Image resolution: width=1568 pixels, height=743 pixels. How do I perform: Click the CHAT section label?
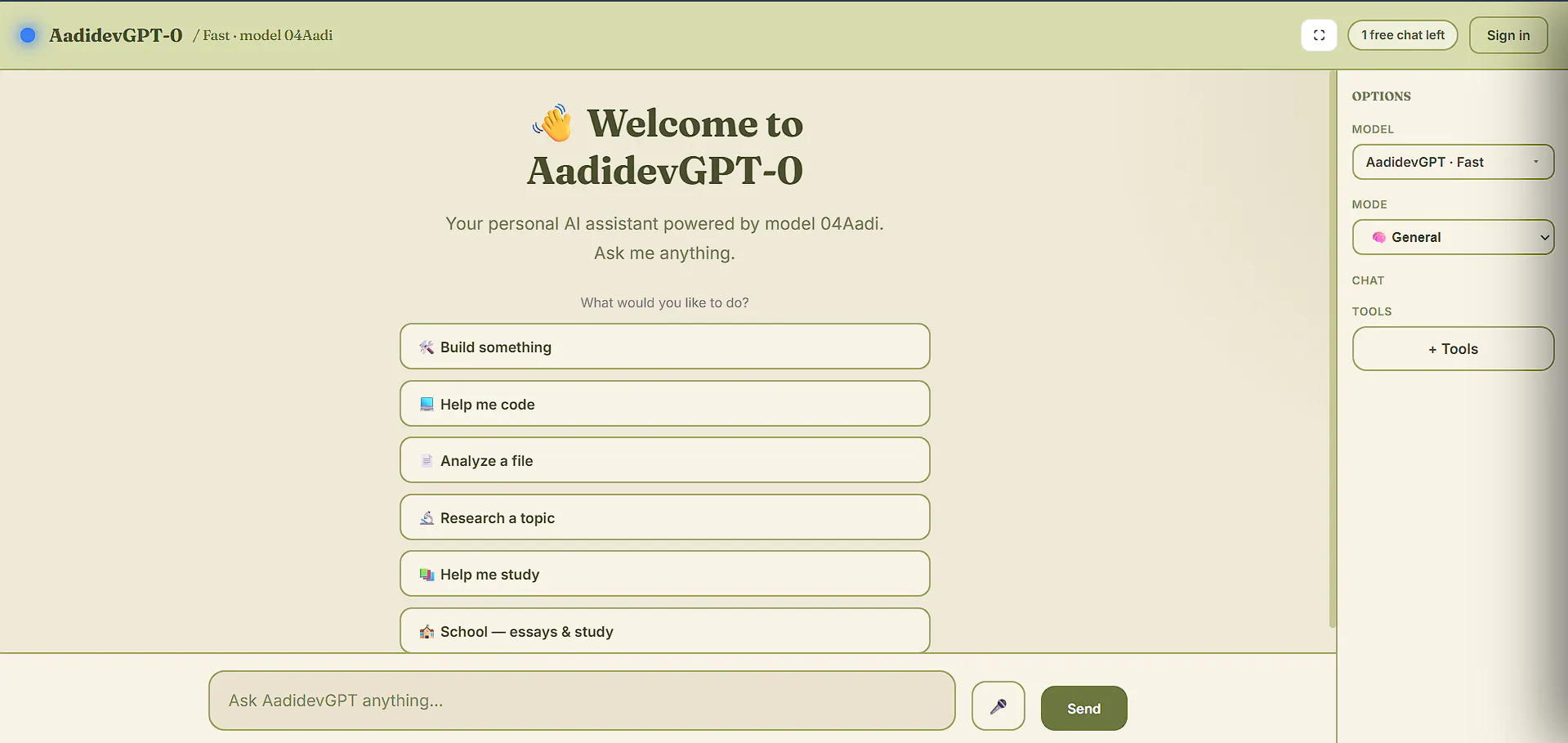pos(1368,280)
